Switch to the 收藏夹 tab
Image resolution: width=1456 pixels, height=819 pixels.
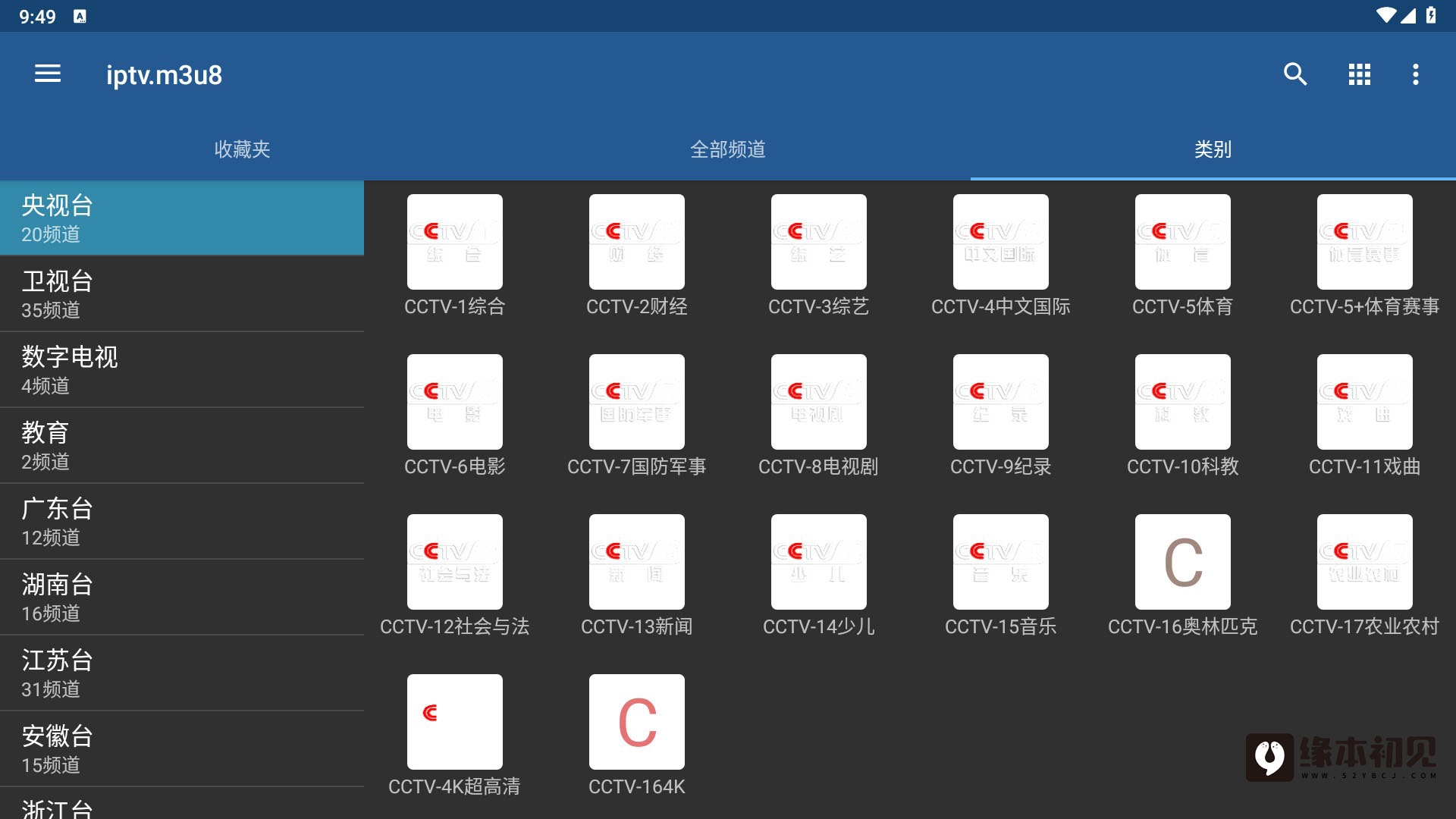tap(243, 149)
